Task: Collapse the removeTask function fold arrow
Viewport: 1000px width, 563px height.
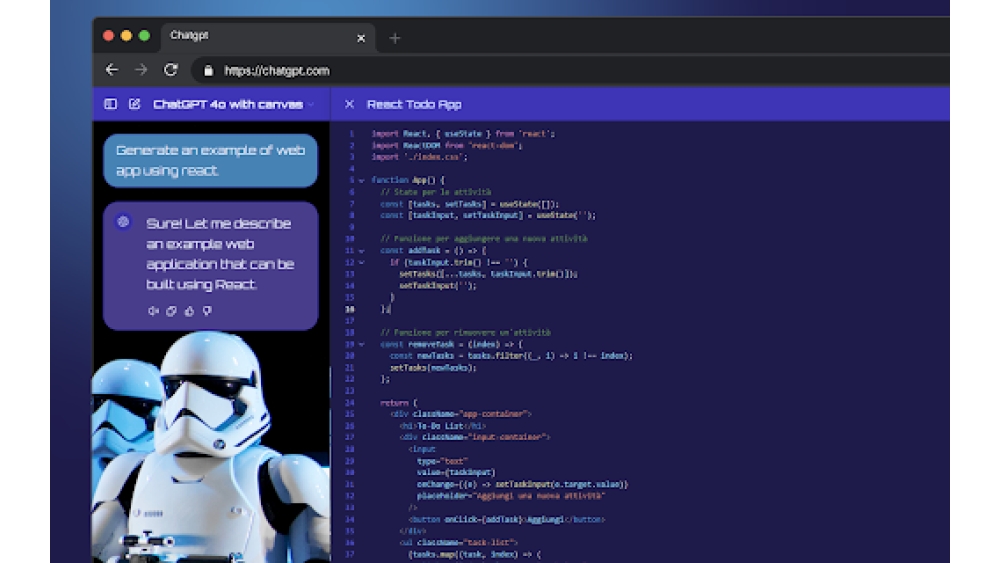Action: [x=362, y=344]
